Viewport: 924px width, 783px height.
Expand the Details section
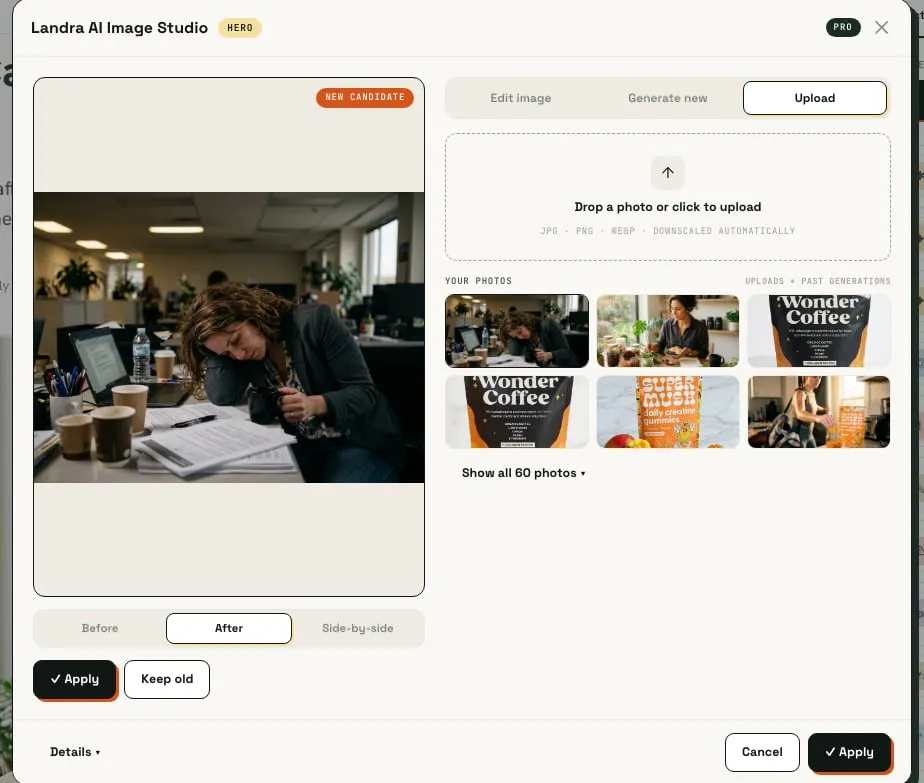(x=75, y=752)
